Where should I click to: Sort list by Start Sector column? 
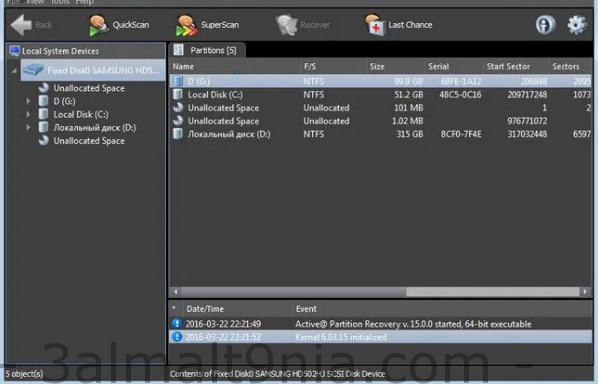(x=516, y=66)
